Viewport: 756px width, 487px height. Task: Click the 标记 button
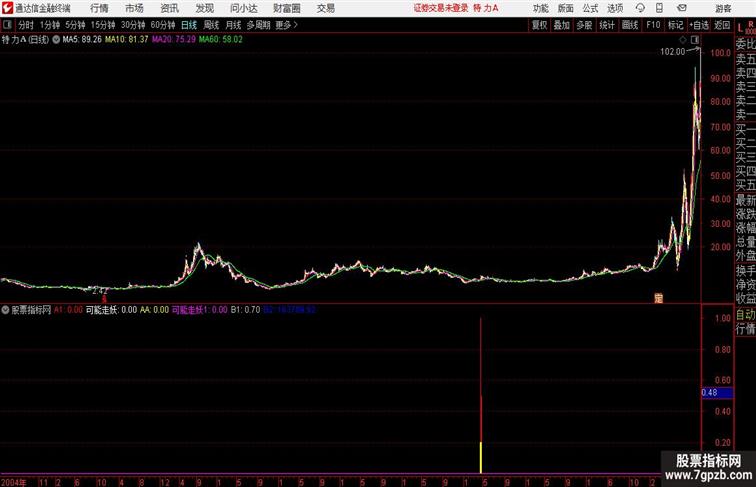[675, 25]
